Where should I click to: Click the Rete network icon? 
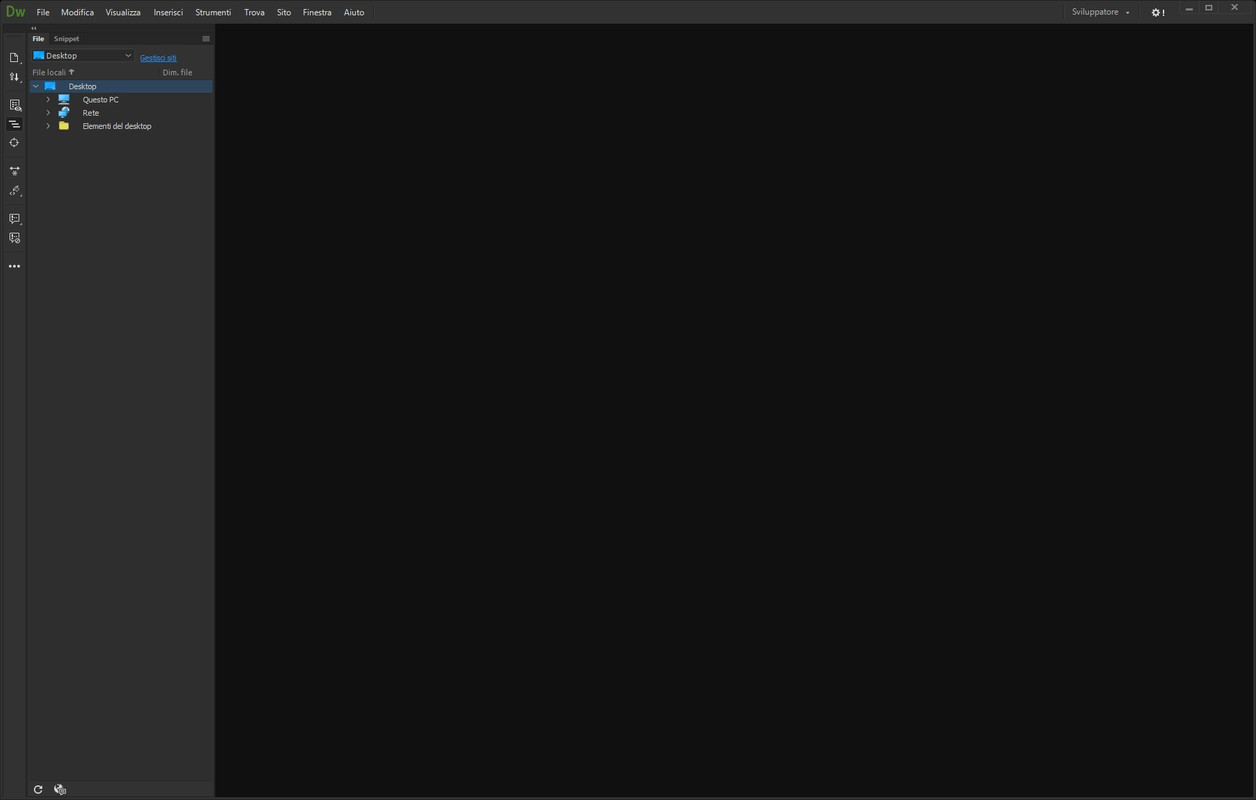click(64, 113)
